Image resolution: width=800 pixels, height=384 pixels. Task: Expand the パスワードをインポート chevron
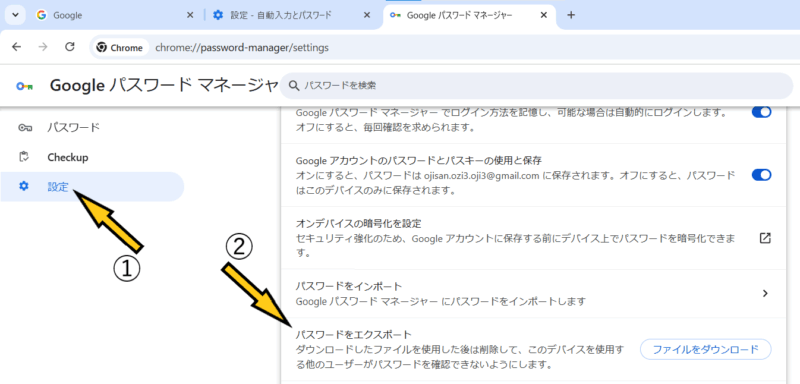click(765, 293)
